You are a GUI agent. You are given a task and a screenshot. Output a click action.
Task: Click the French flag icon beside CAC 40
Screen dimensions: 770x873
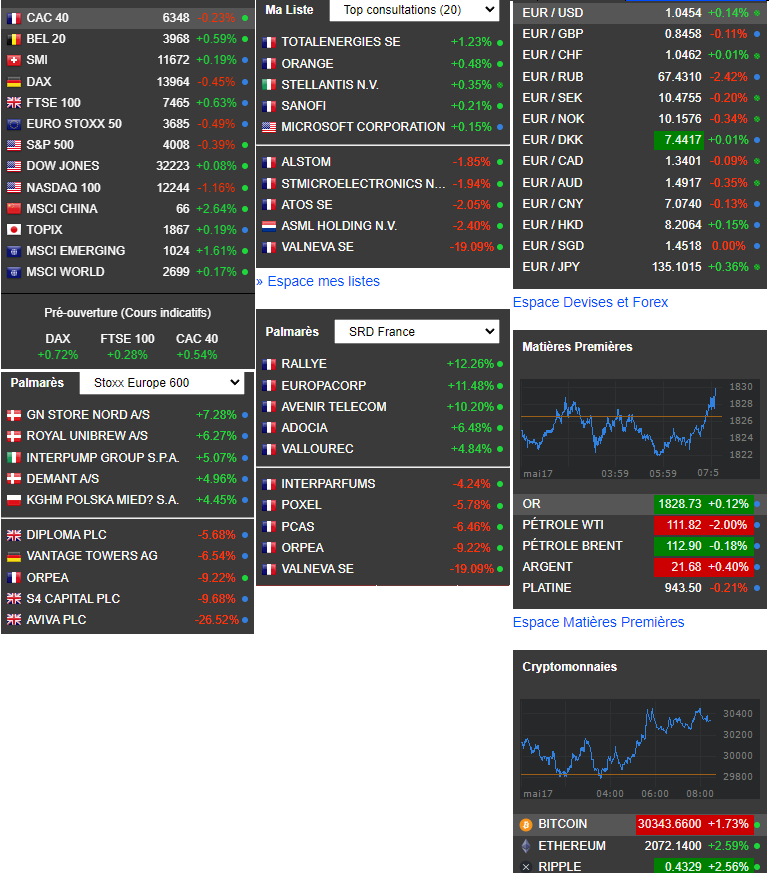pyautogui.click(x=14, y=18)
